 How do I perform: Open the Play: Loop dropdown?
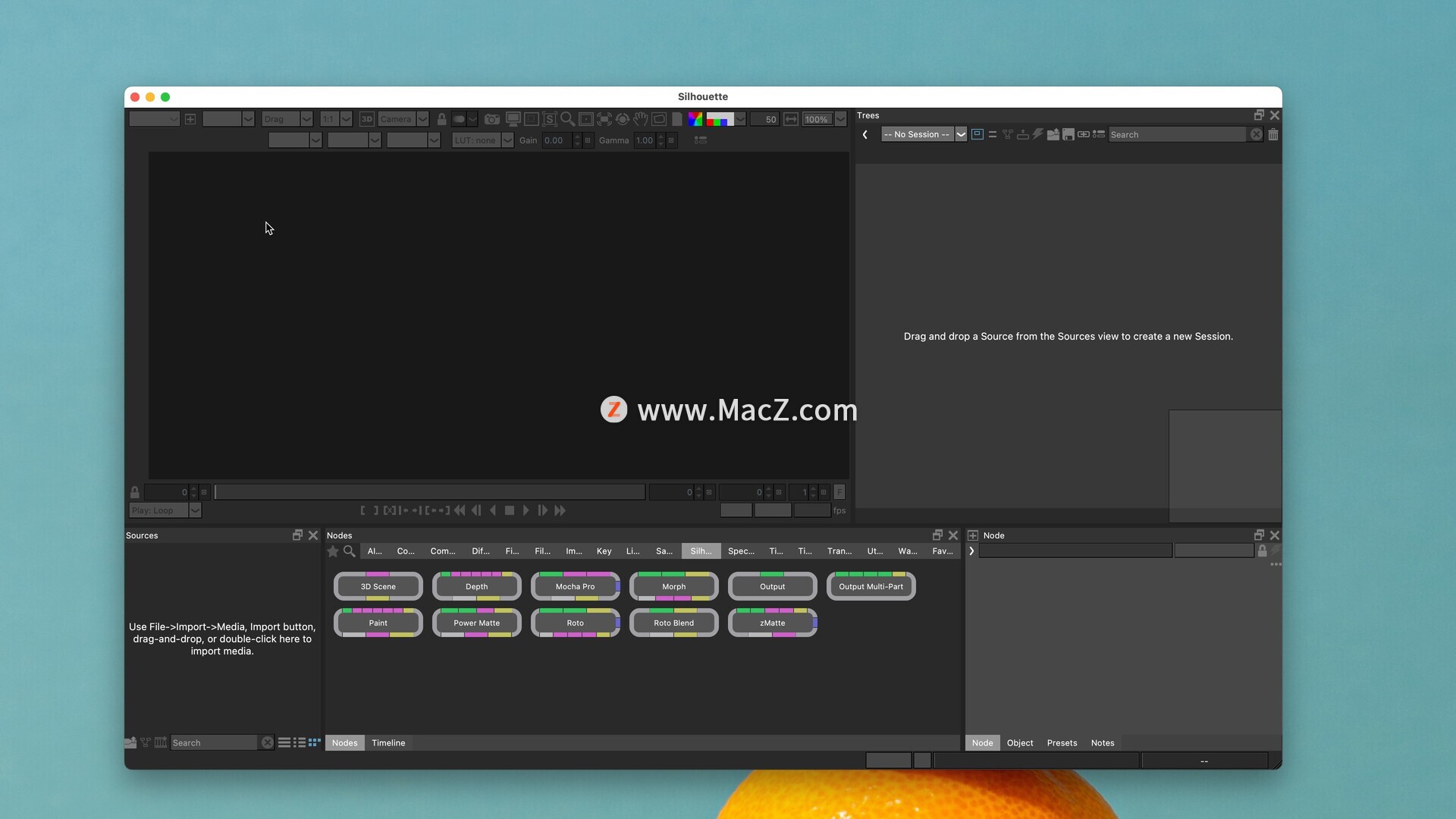pos(195,510)
